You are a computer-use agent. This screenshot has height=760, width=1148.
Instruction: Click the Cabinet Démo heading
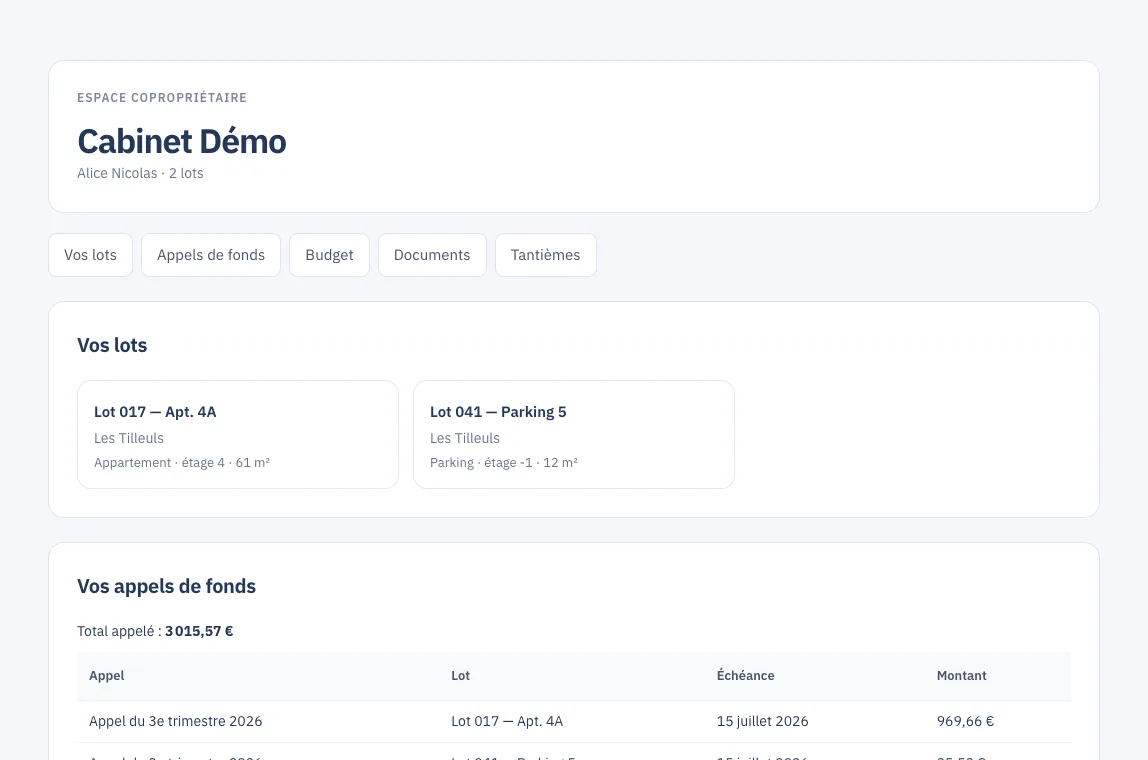click(182, 141)
